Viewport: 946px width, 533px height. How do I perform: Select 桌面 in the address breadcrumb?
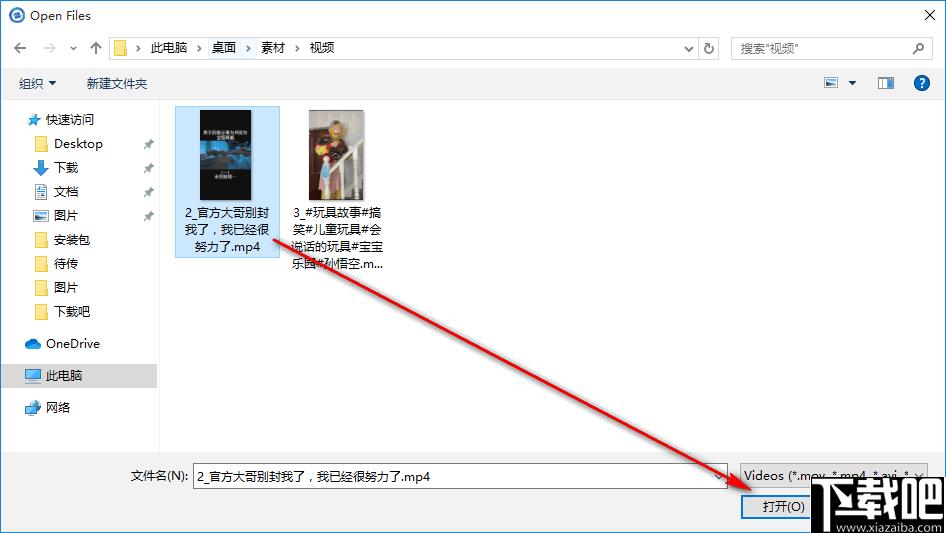(224, 48)
